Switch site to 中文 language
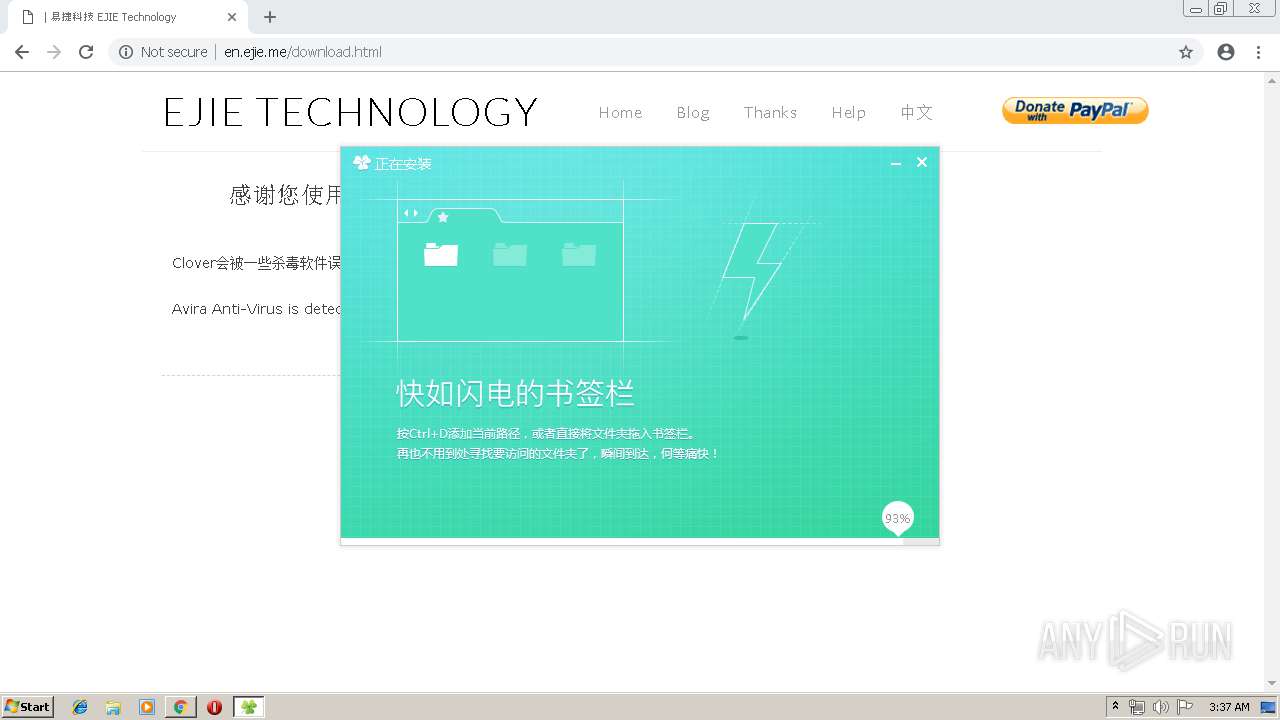The width and height of the screenshot is (1280, 720). [916, 112]
